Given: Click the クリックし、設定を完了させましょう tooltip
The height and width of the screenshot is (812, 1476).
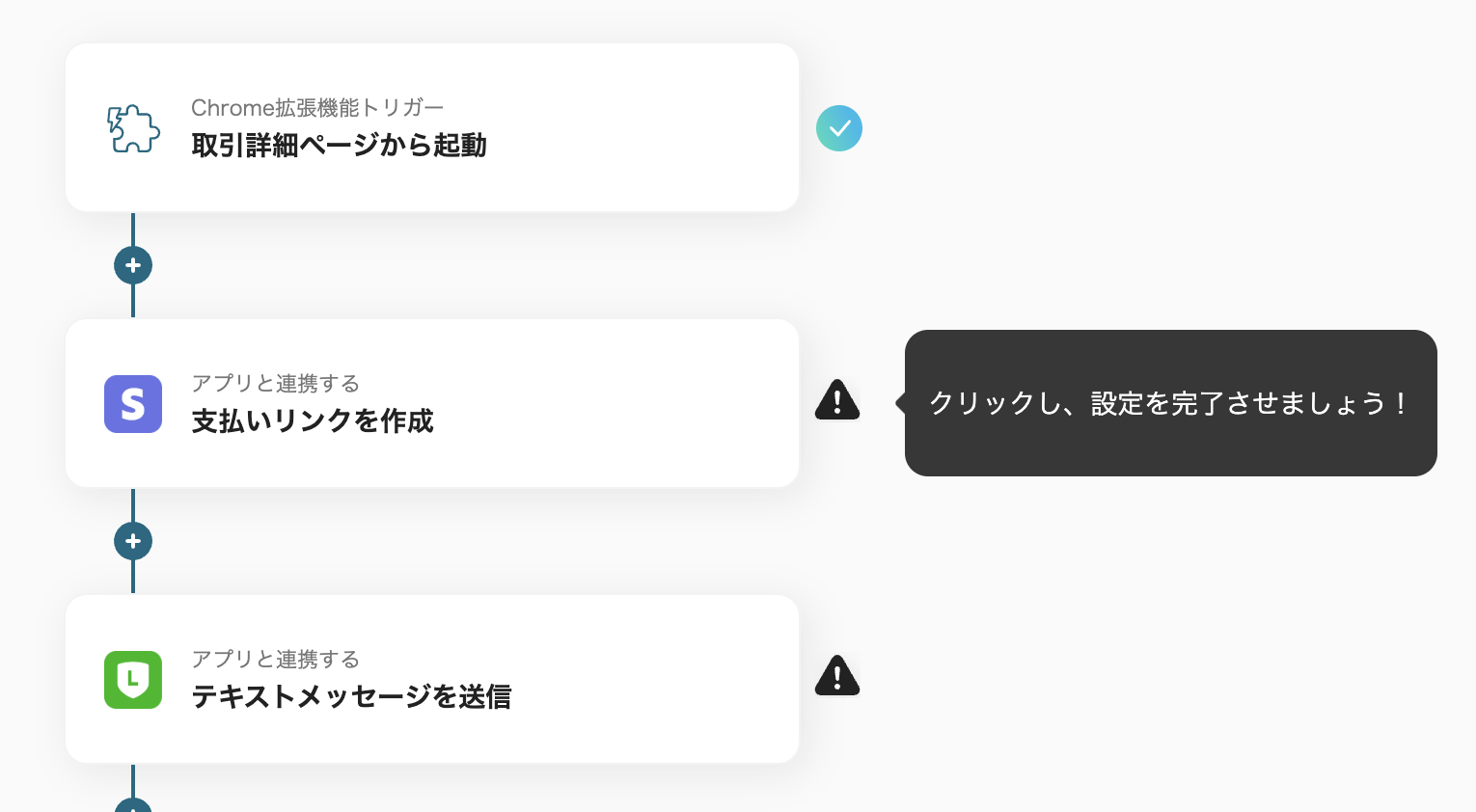Looking at the screenshot, I should (x=1170, y=403).
